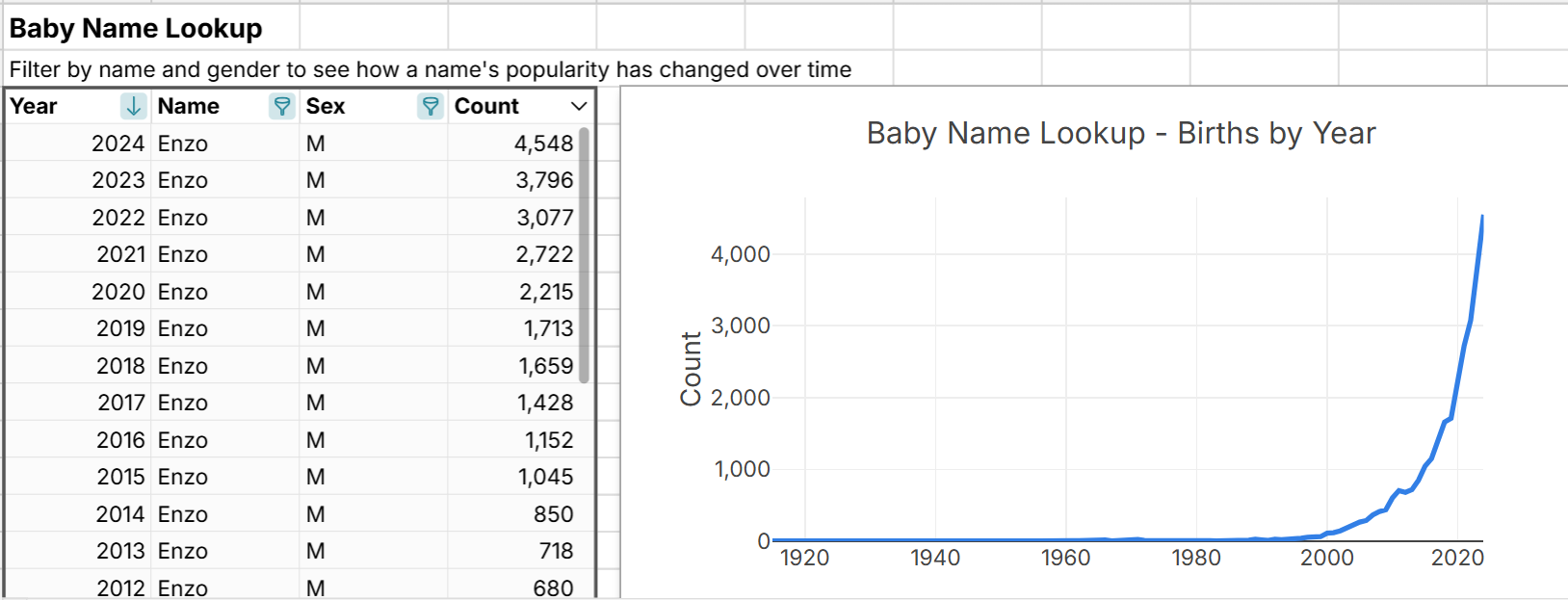The image size is (1568, 600).
Task: Select the Baby Name Lookup title cell
Action: pos(136,29)
